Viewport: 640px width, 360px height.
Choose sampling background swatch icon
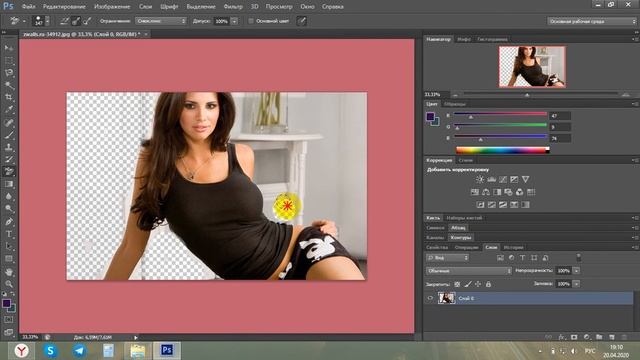pyautogui.click(x=87, y=21)
